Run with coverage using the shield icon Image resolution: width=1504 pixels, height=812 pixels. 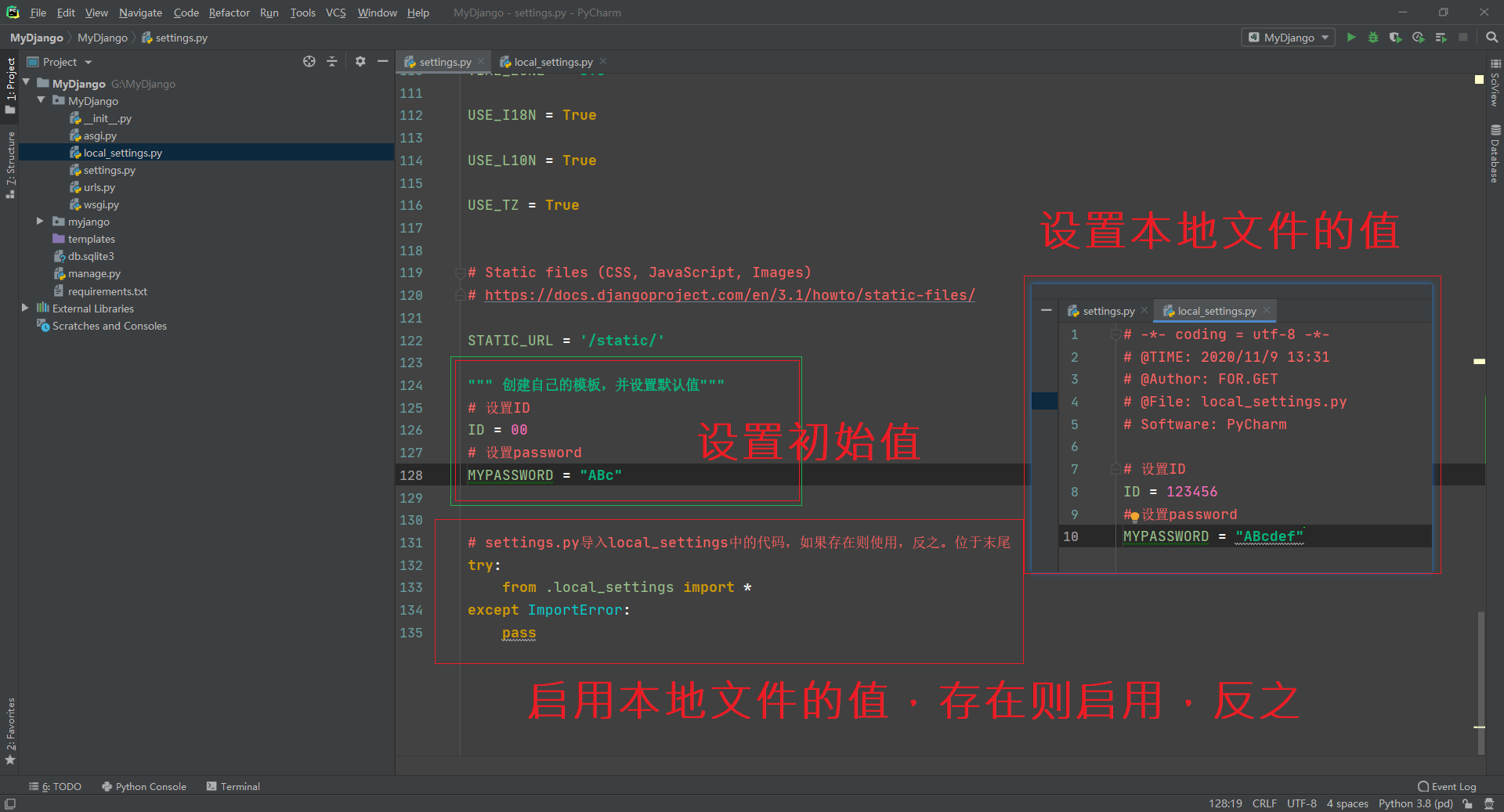tap(1395, 37)
